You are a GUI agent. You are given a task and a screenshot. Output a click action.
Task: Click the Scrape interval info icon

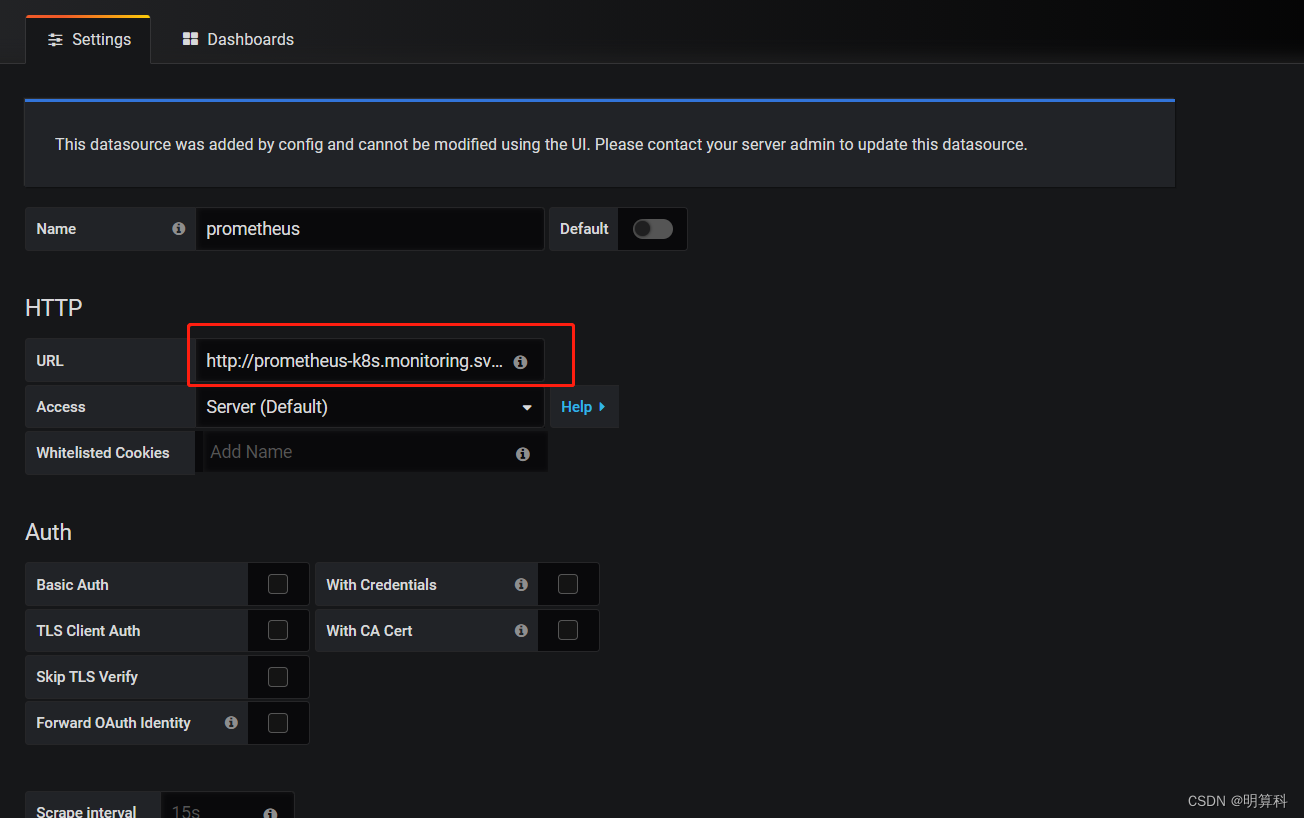click(x=270, y=813)
